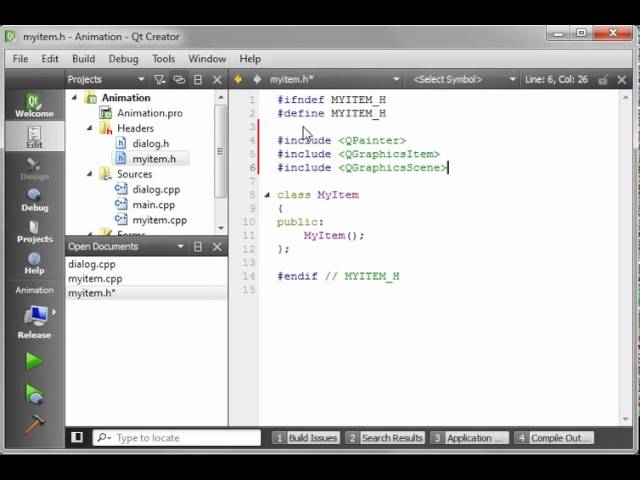This screenshot has height=480, width=640.
Task: Go forward using the grey navigation arrow
Action: click(x=257, y=79)
